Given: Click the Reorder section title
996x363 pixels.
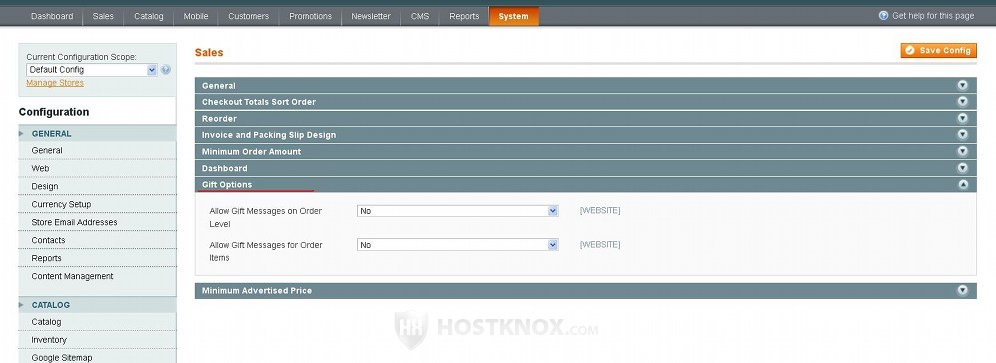Looking at the screenshot, I should coord(219,118).
